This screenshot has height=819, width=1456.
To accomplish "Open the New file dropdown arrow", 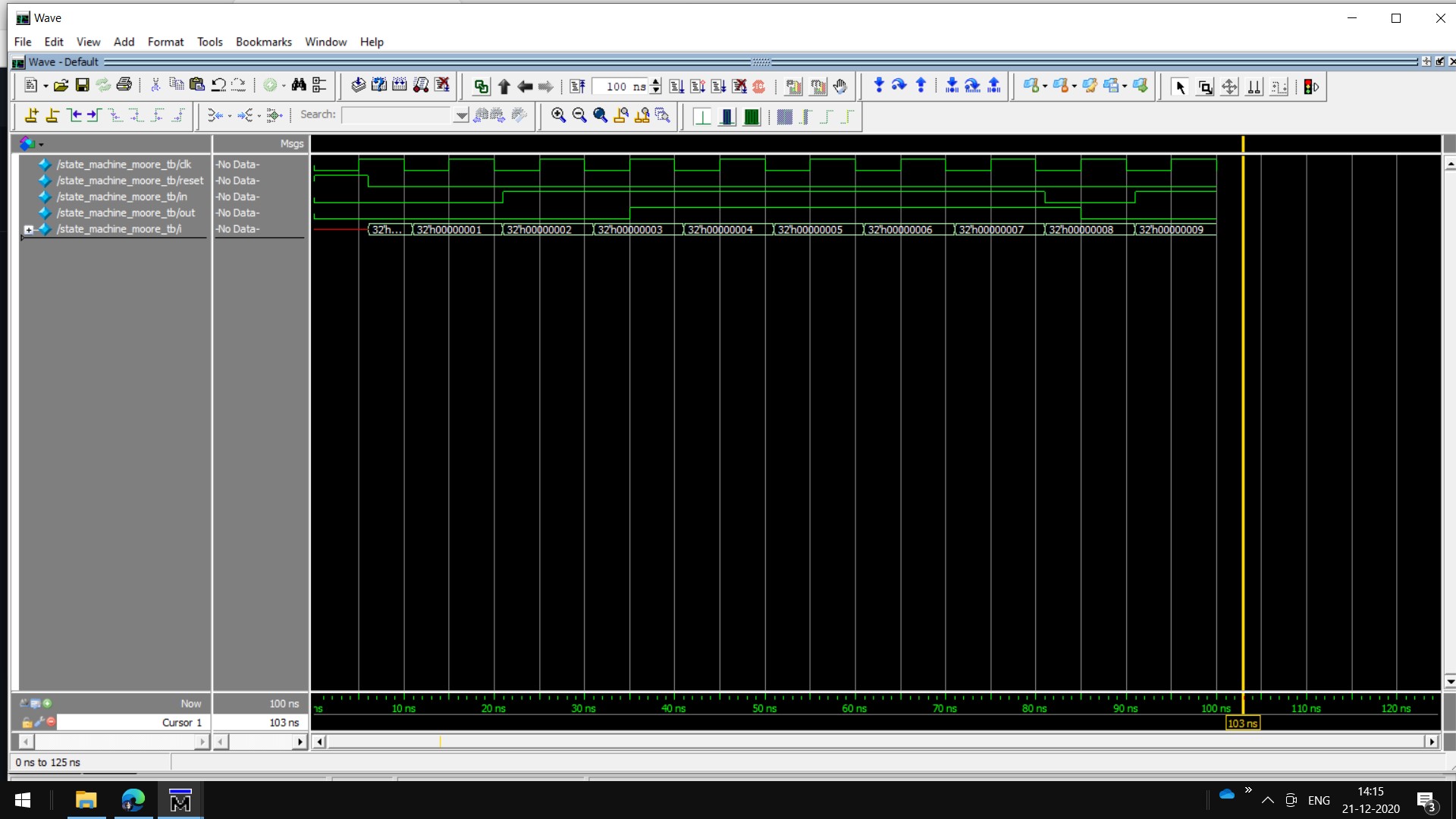I will coord(45,86).
